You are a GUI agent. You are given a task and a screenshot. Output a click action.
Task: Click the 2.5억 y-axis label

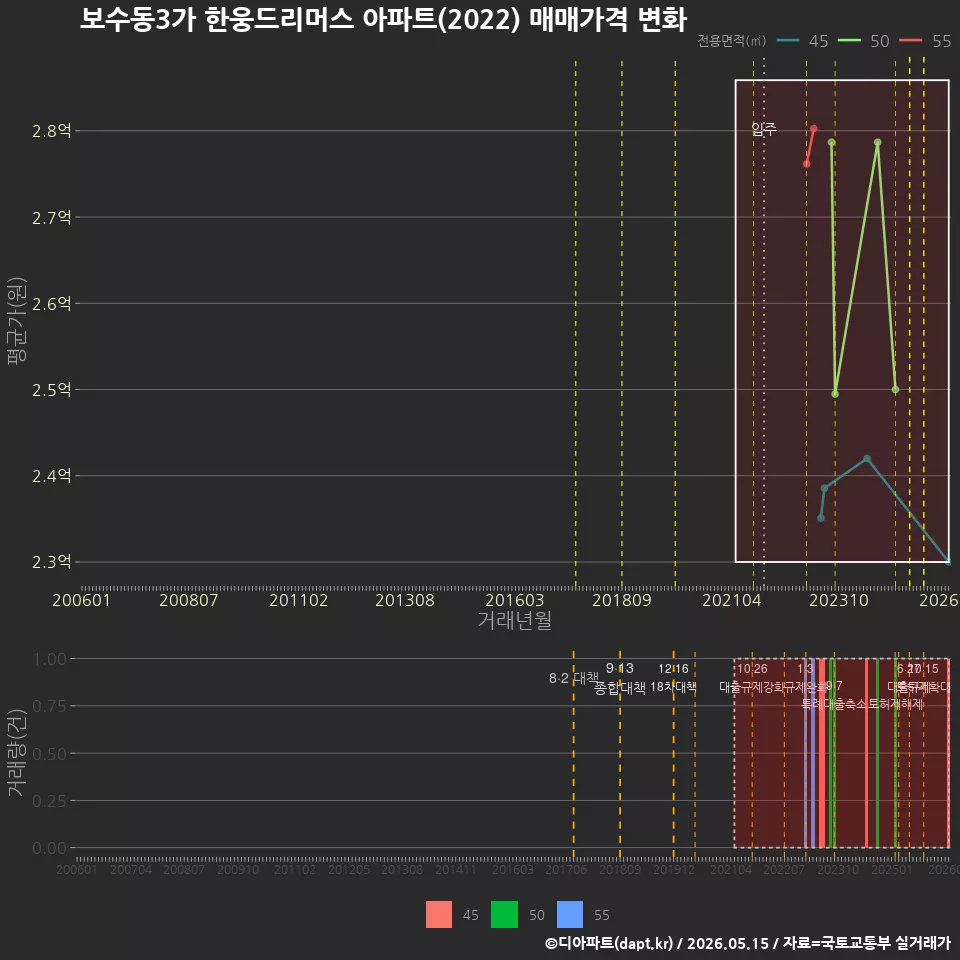51,390
